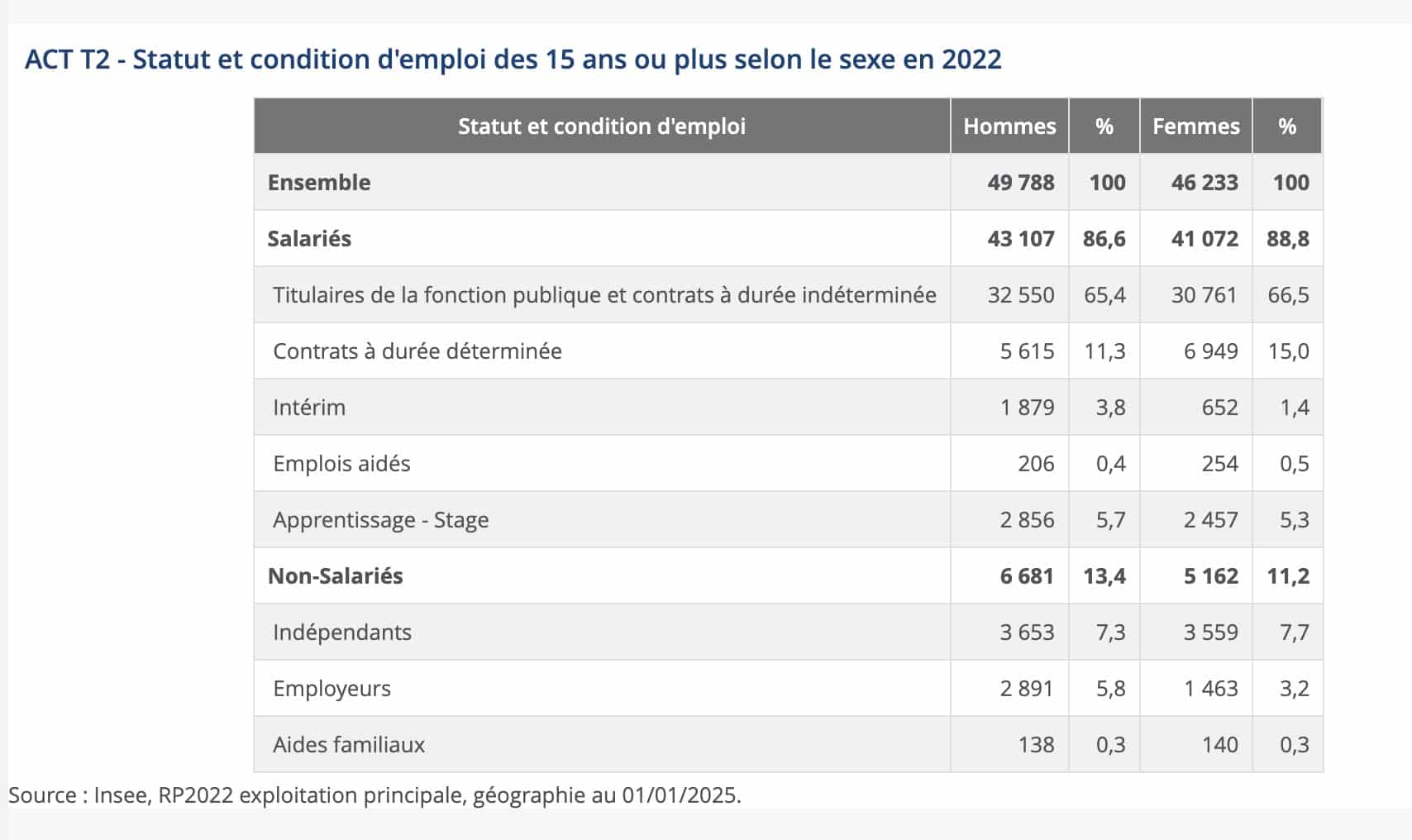This screenshot has width=1412, height=840.
Task: Click the Non-Salariés row label
Action: (x=335, y=576)
